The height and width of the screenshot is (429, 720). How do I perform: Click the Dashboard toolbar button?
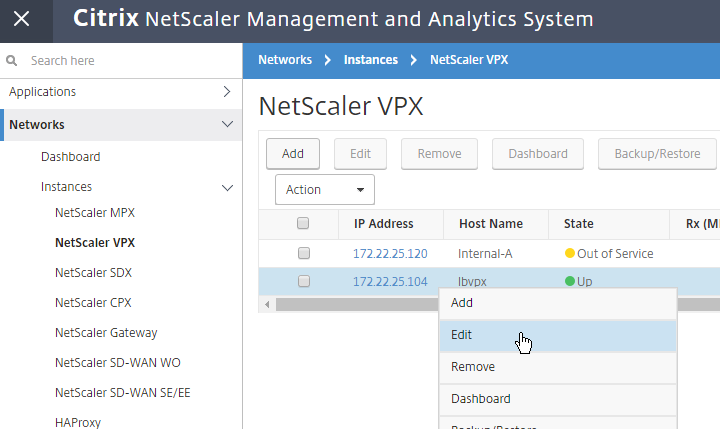click(538, 154)
